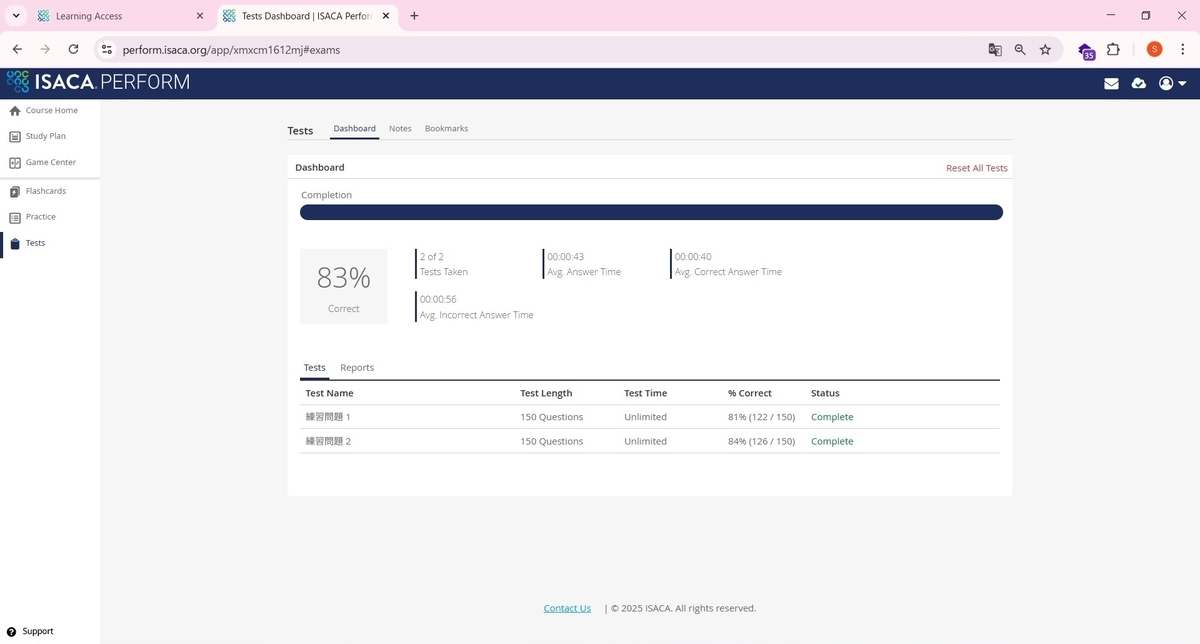Switch to the Learning Access tab
Screen dimensions: 1200x644
tap(120, 16)
